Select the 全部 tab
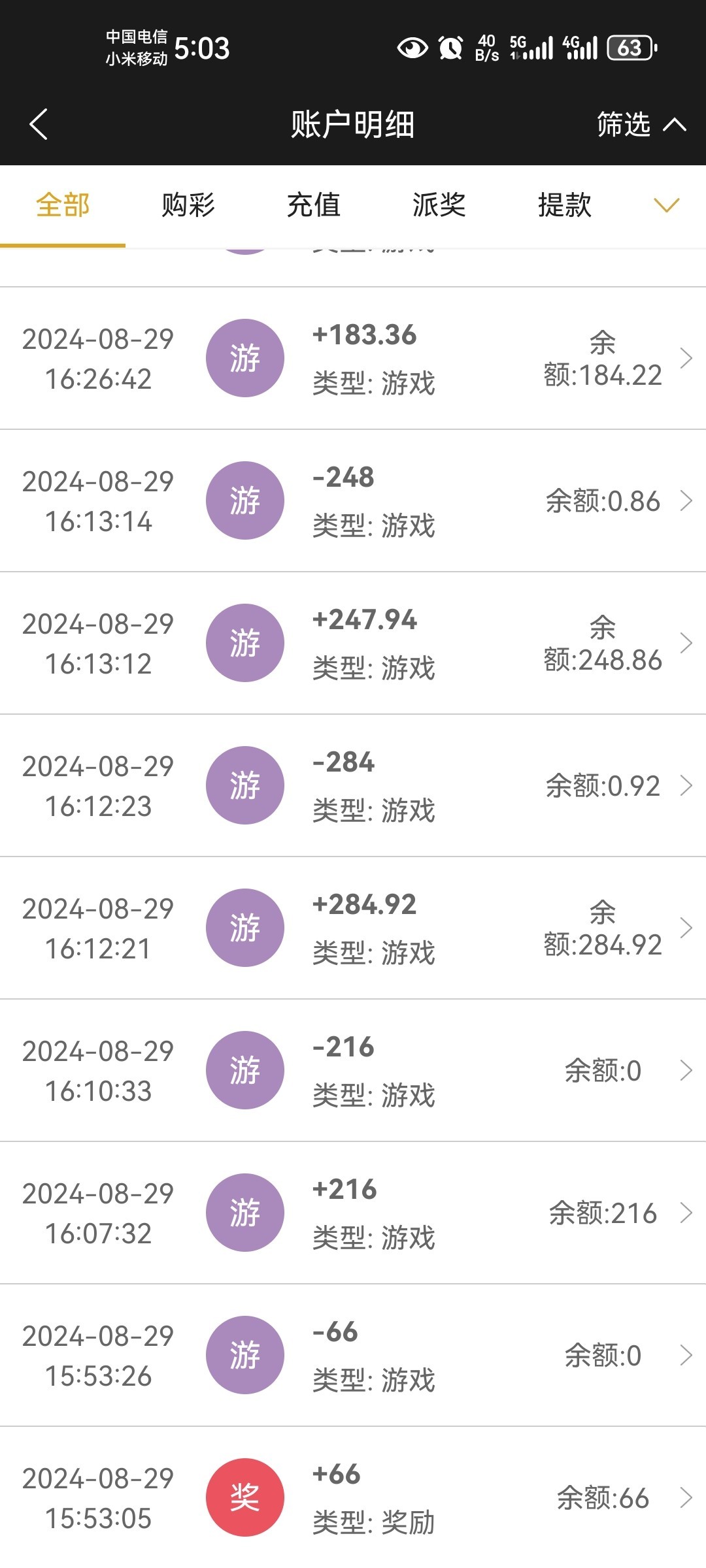 click(63, 205)
